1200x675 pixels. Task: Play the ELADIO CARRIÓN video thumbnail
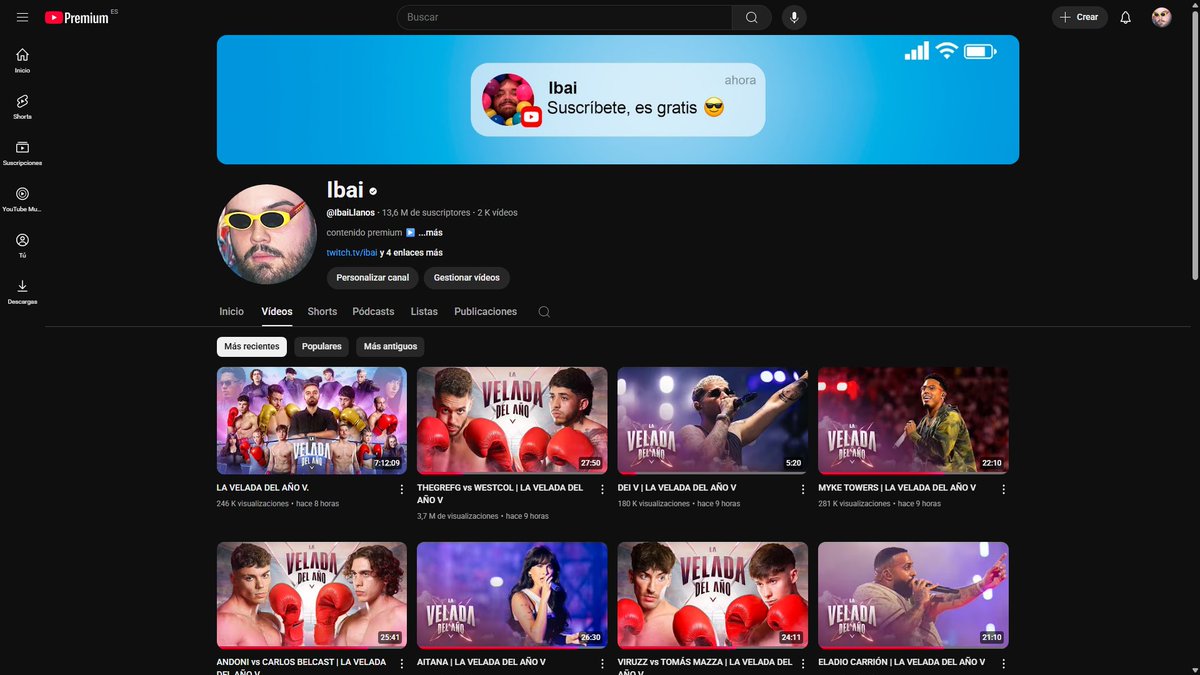click(913, 595)
